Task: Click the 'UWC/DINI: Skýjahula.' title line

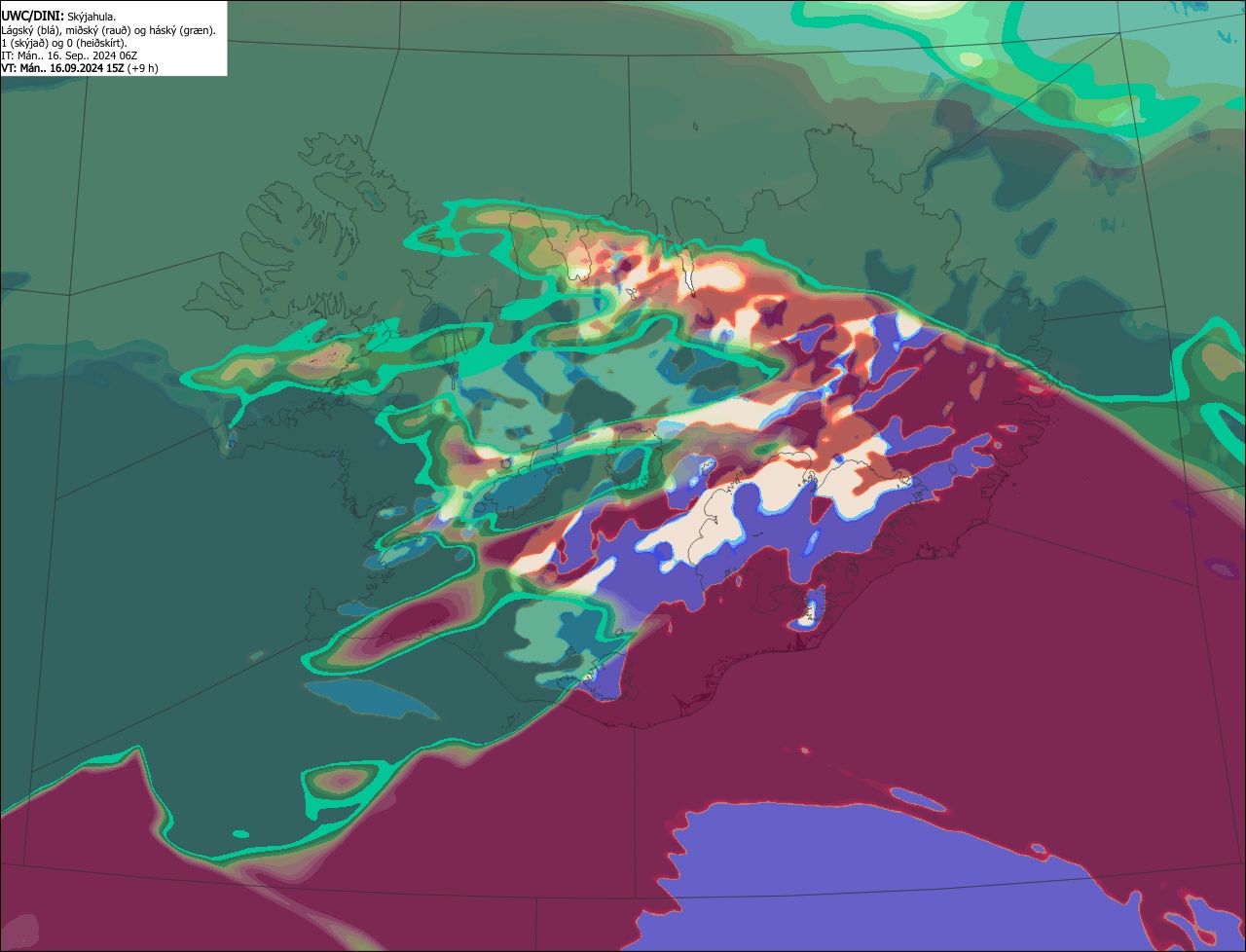Action: 58,17
